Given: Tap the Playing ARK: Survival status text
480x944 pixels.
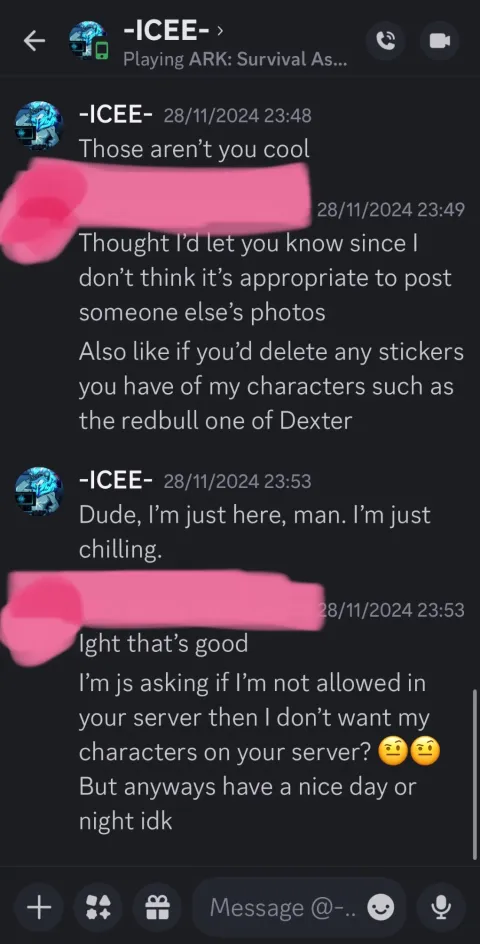Looking at the screenshot, I should coord(235,60).
